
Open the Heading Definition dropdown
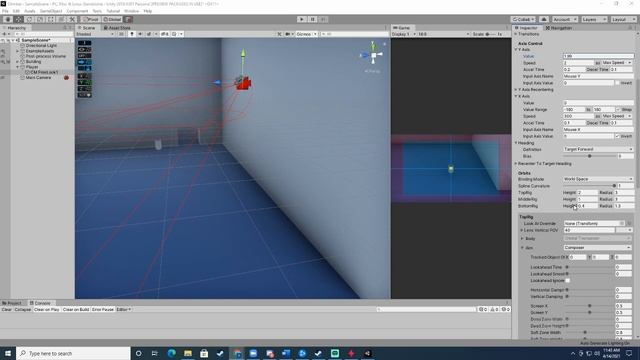pyautogui.click(x=598, y=149)
